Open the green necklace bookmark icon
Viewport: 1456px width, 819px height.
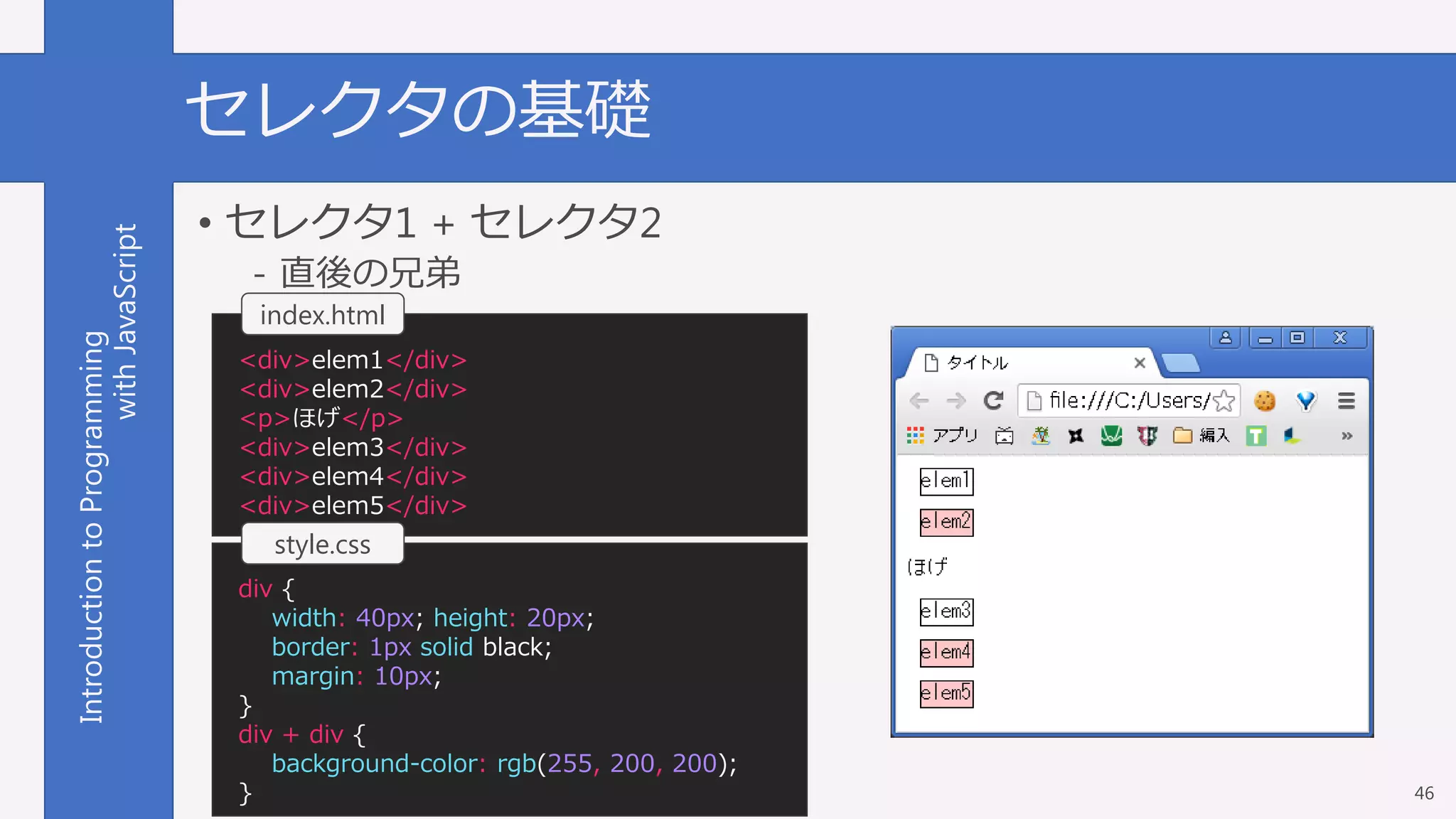coord(1111,435)
